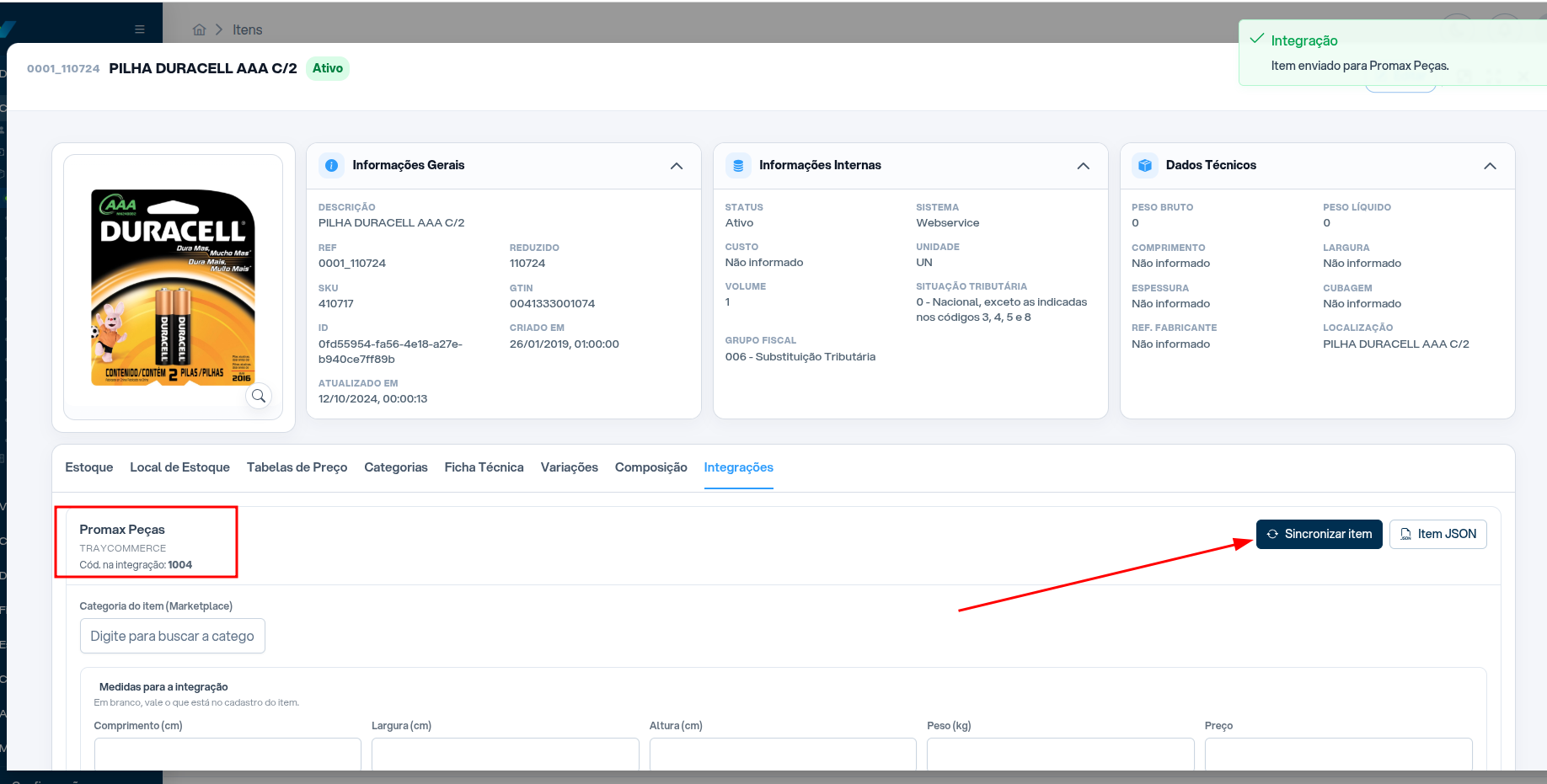The width and height of the screenshot is (1547, 784).
Task: Click the Sincronizar item button
Action: 1319,534
